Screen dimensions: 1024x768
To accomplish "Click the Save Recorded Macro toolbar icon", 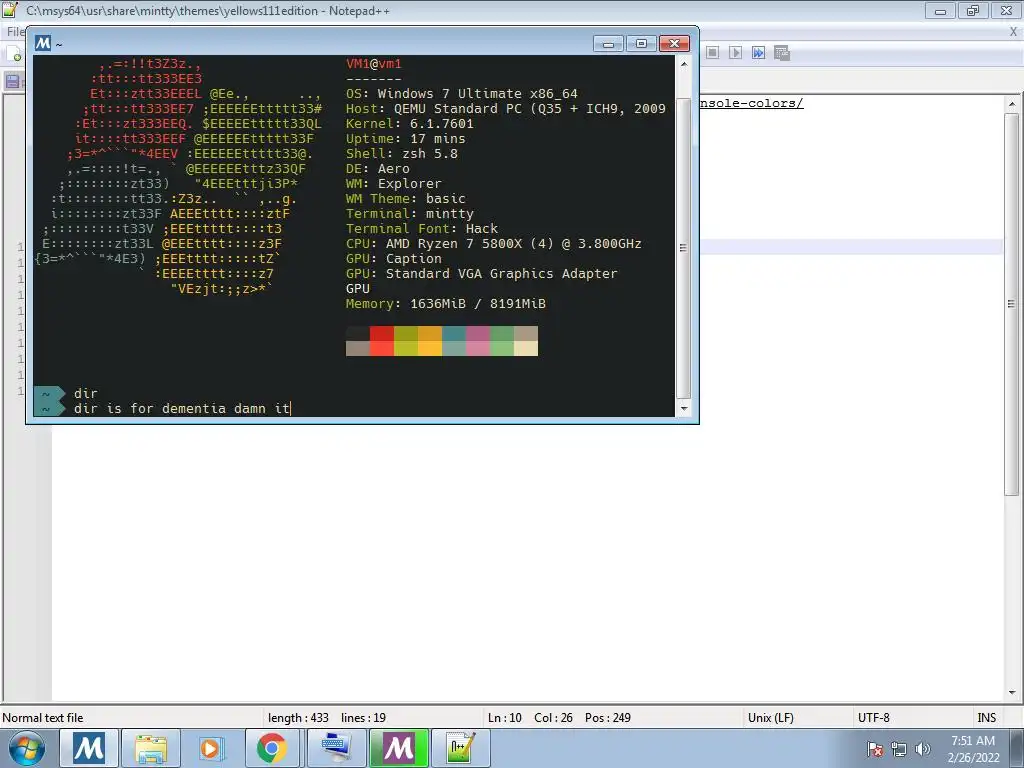I will coord(782,53).
